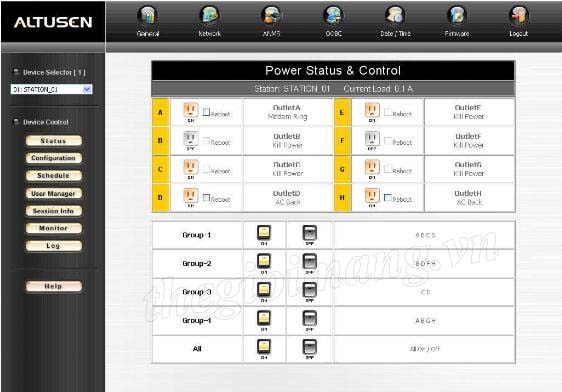Toggle the power socket icon for Outlet D
Screen dimensions: 562x392
coord(191,196)
